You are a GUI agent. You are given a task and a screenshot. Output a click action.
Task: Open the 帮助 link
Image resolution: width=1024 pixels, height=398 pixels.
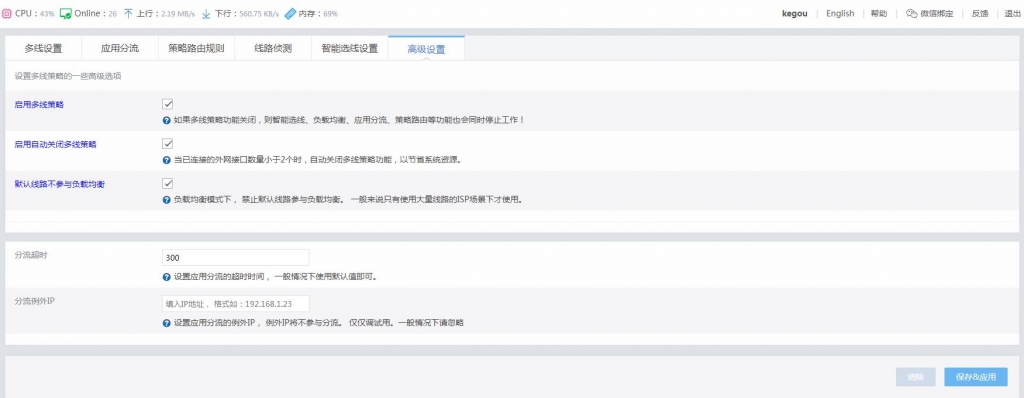[x=879, y=13]
